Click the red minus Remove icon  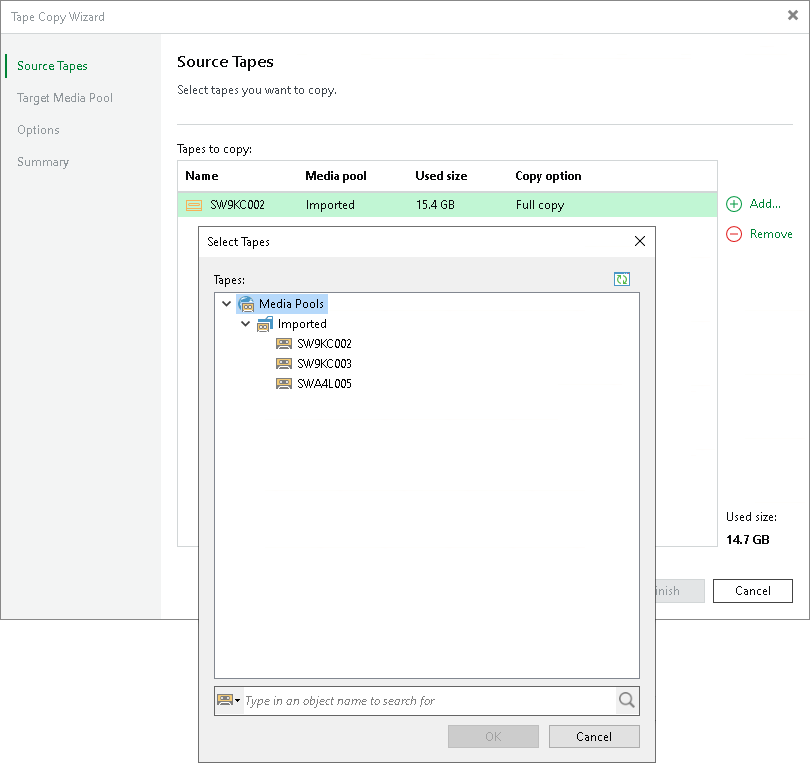734,234
